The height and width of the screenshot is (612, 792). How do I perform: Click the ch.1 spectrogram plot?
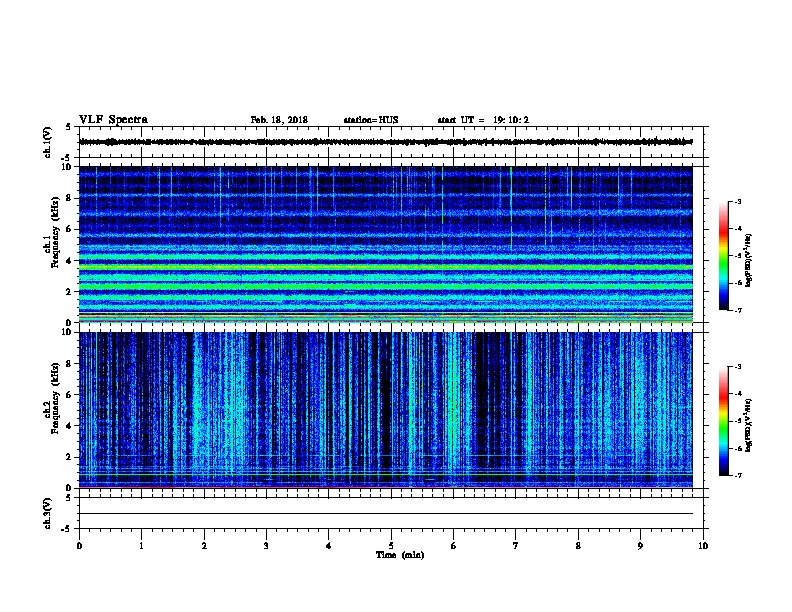click(386, 244)
